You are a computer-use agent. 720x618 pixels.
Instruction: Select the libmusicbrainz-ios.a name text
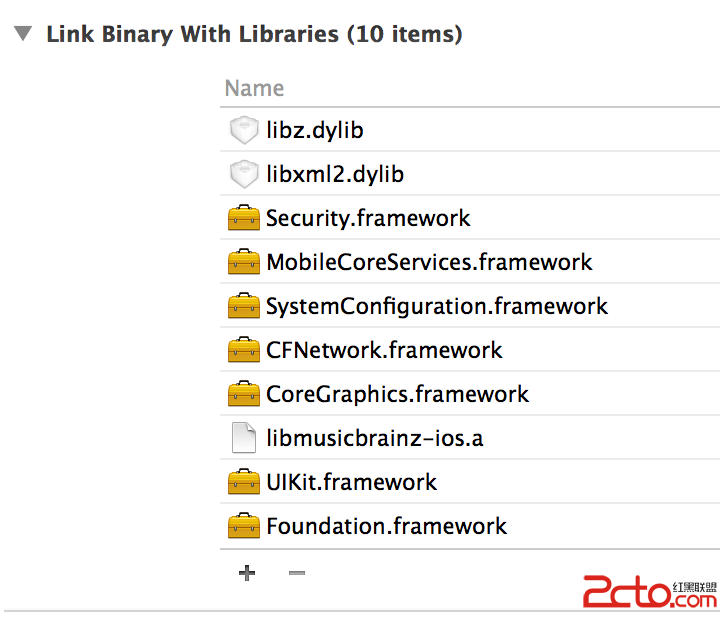tap(375, 438)
